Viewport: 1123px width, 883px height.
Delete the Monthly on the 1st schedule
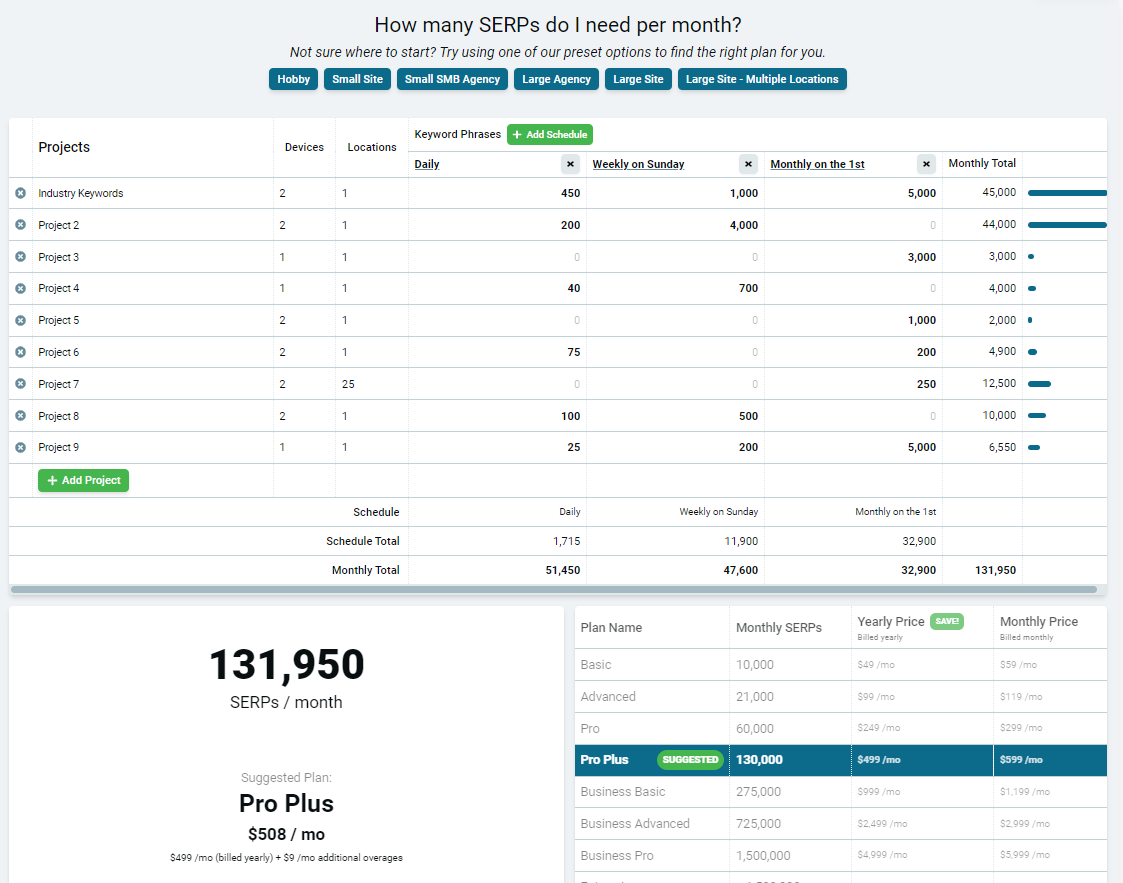point(926,164)
